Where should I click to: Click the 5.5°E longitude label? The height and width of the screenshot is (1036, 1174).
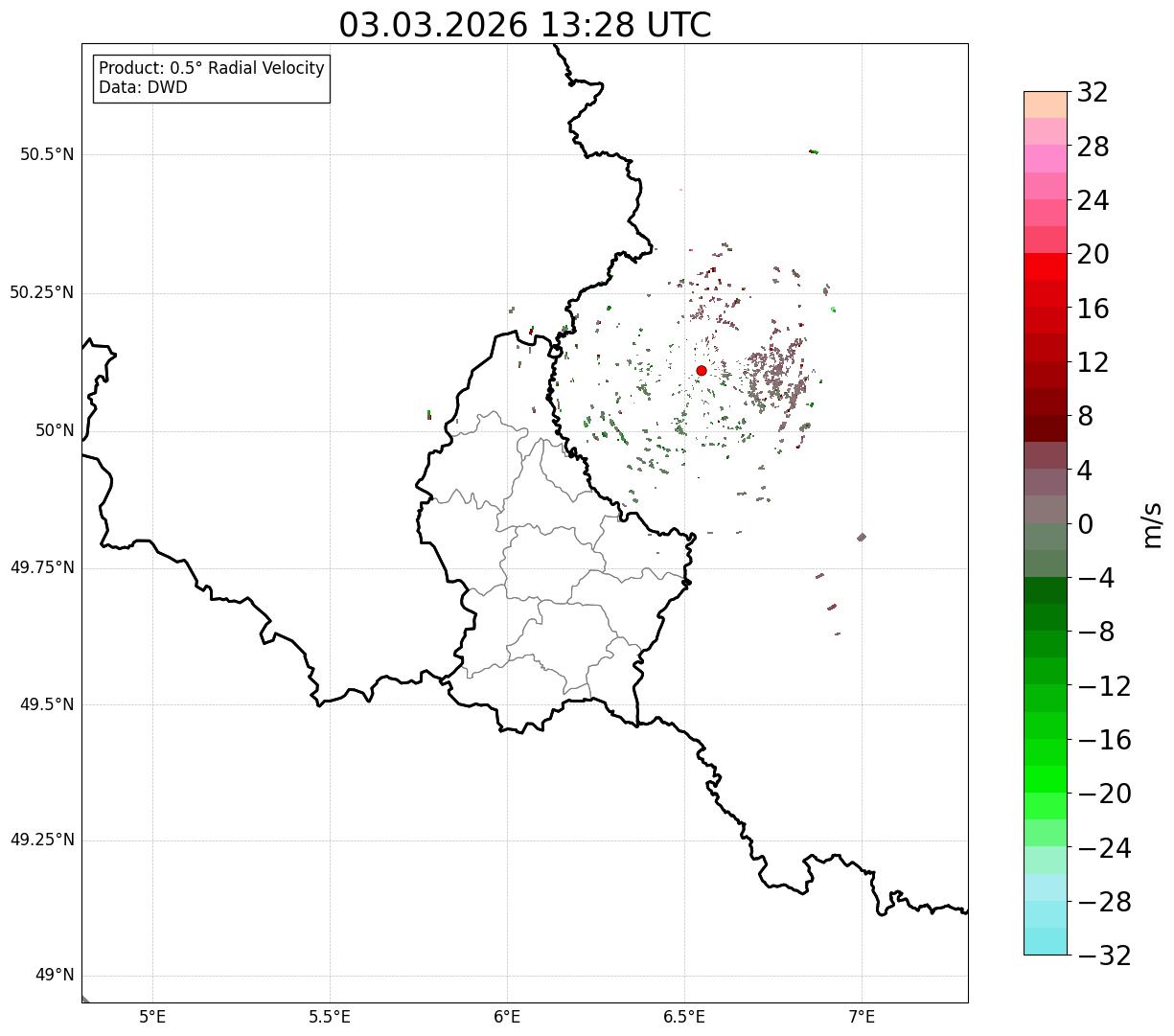pos(330,1017)
